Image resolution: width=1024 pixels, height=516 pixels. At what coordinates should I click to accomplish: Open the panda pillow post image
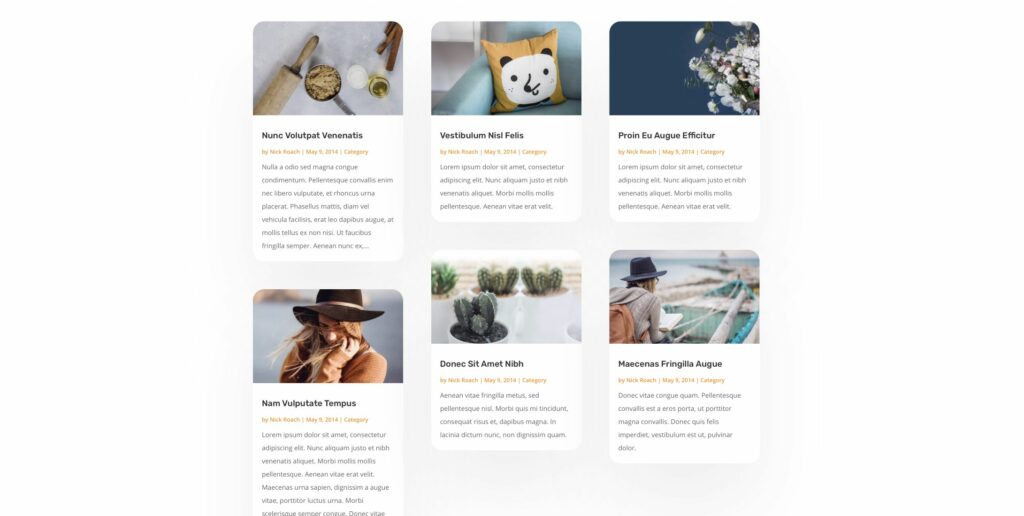[506, 68]
